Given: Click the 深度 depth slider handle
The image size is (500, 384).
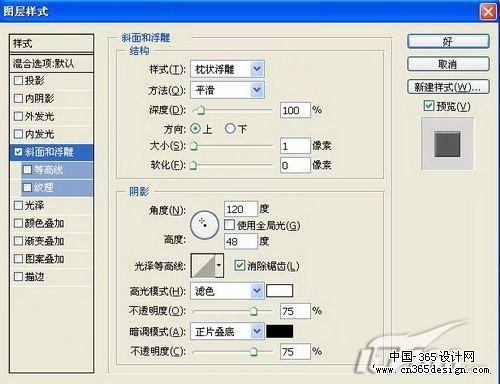Looking at the screenshot, I should point(201,110).
